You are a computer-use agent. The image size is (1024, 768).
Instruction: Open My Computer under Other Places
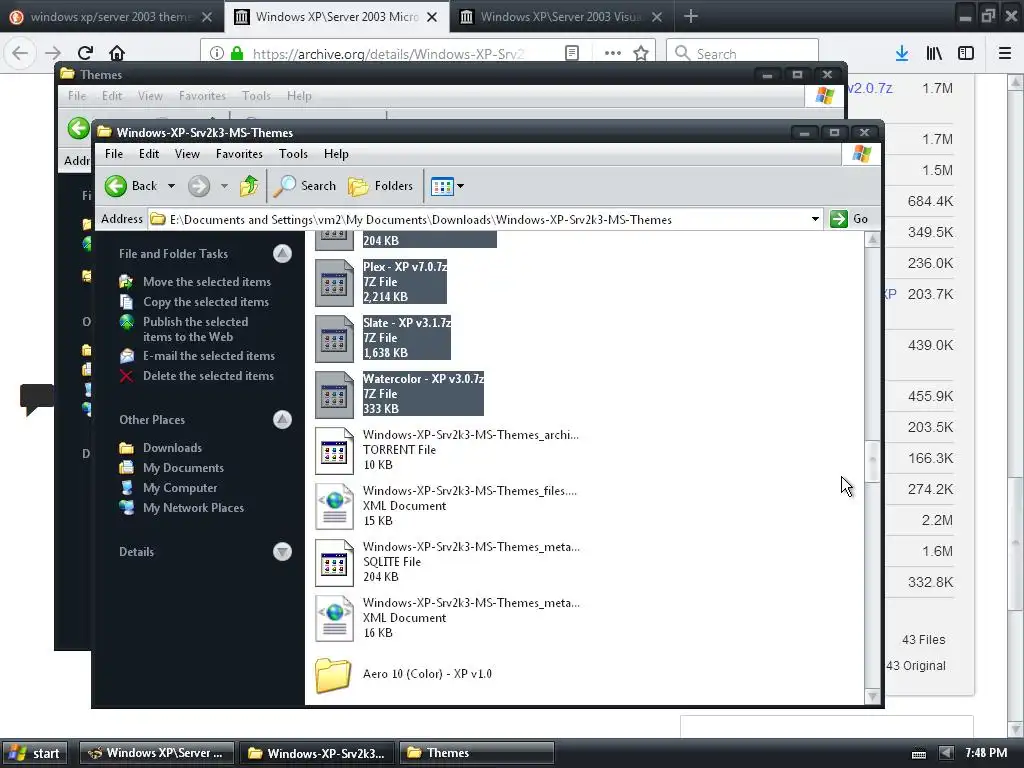click(180, 488)
